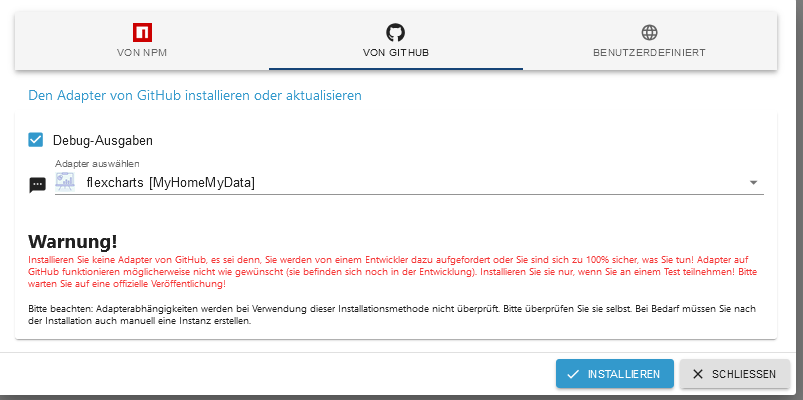Click the Debug-Ausgaben label text
This screenshot has height=400, width=803.
point(103,140)
